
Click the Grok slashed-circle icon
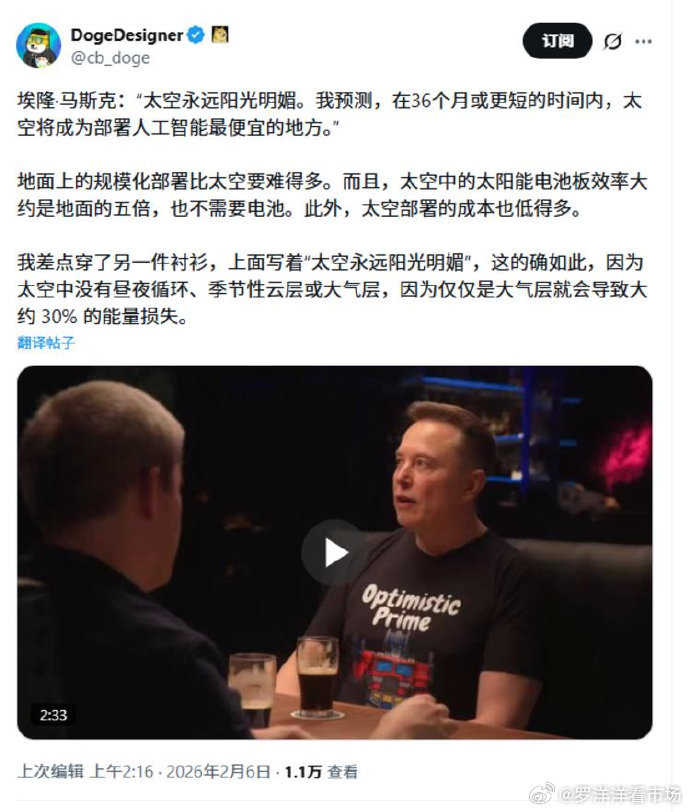click(612, 41)
